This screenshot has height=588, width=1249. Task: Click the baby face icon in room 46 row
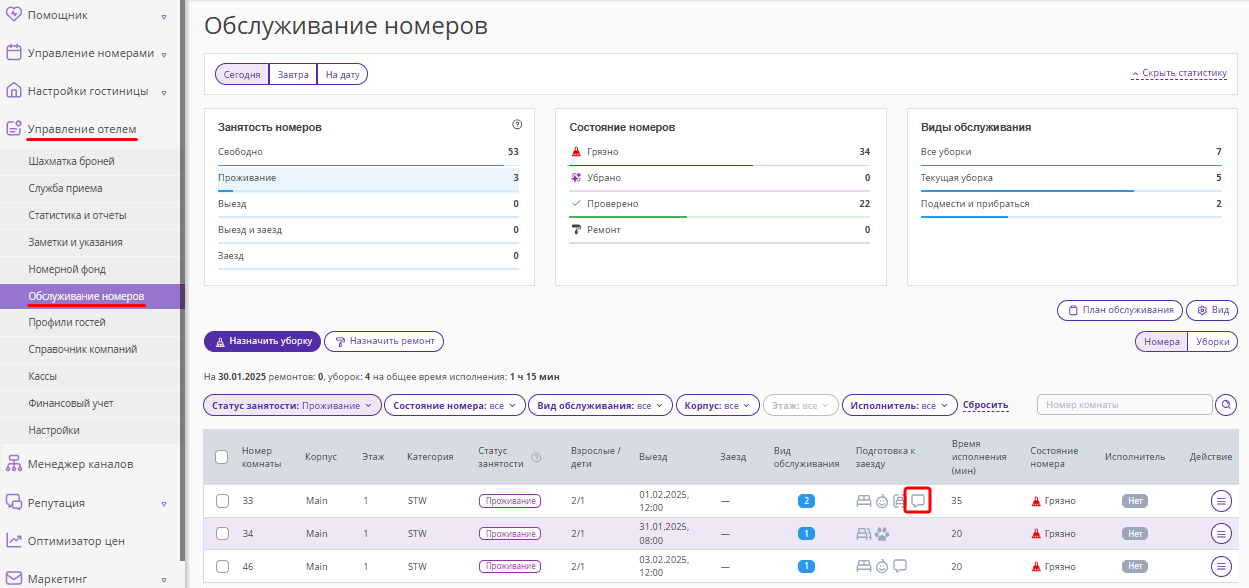pos(882,565)
